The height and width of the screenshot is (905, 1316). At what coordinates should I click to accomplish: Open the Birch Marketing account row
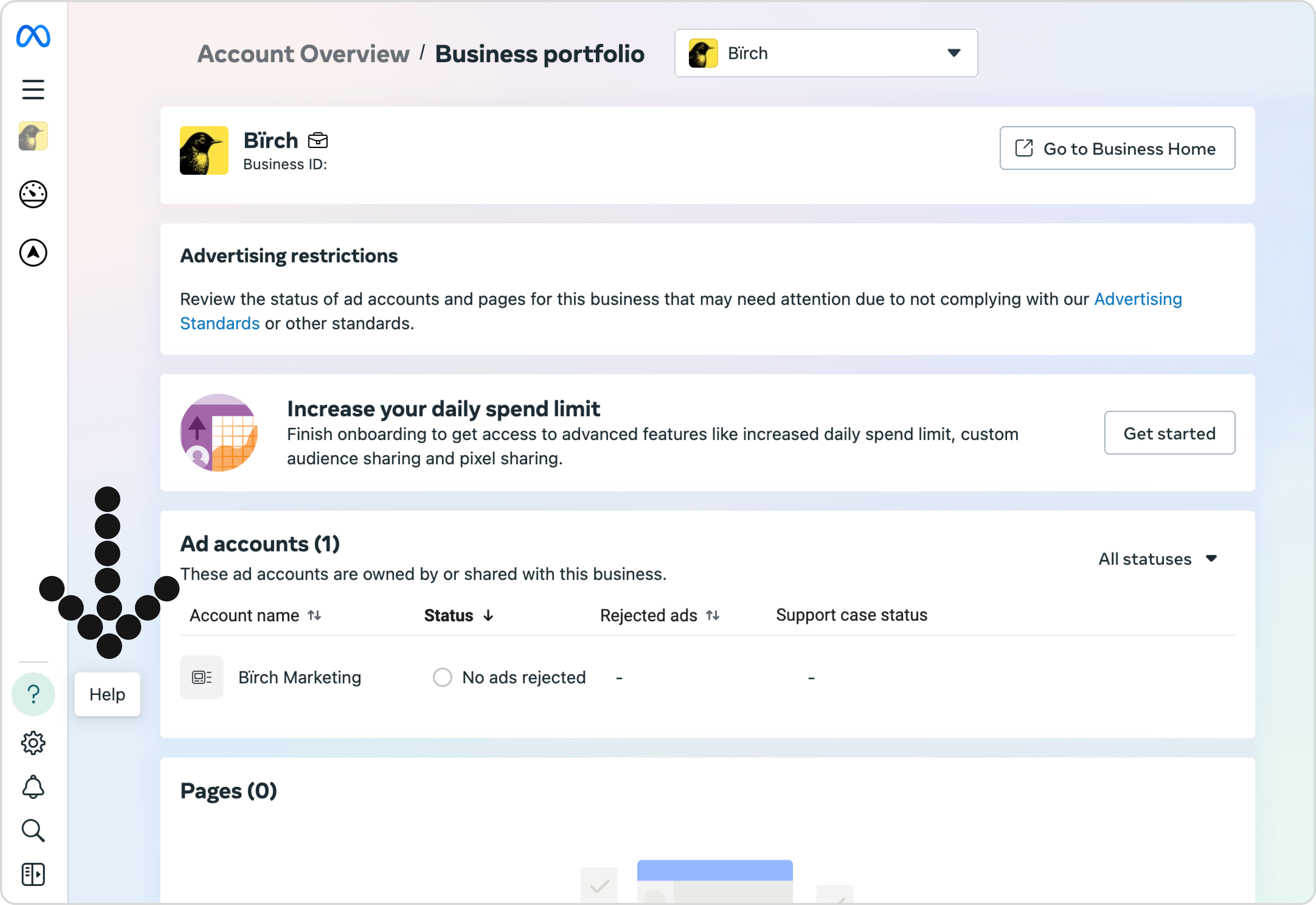pyautogui.click(x=707, y=677)
